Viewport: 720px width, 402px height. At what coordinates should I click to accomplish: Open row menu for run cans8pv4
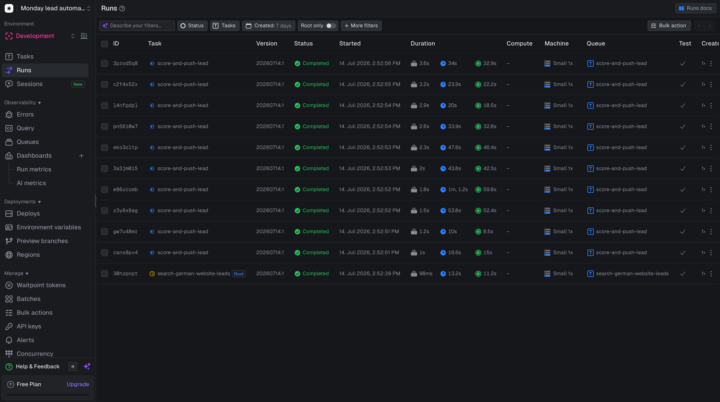711,253
